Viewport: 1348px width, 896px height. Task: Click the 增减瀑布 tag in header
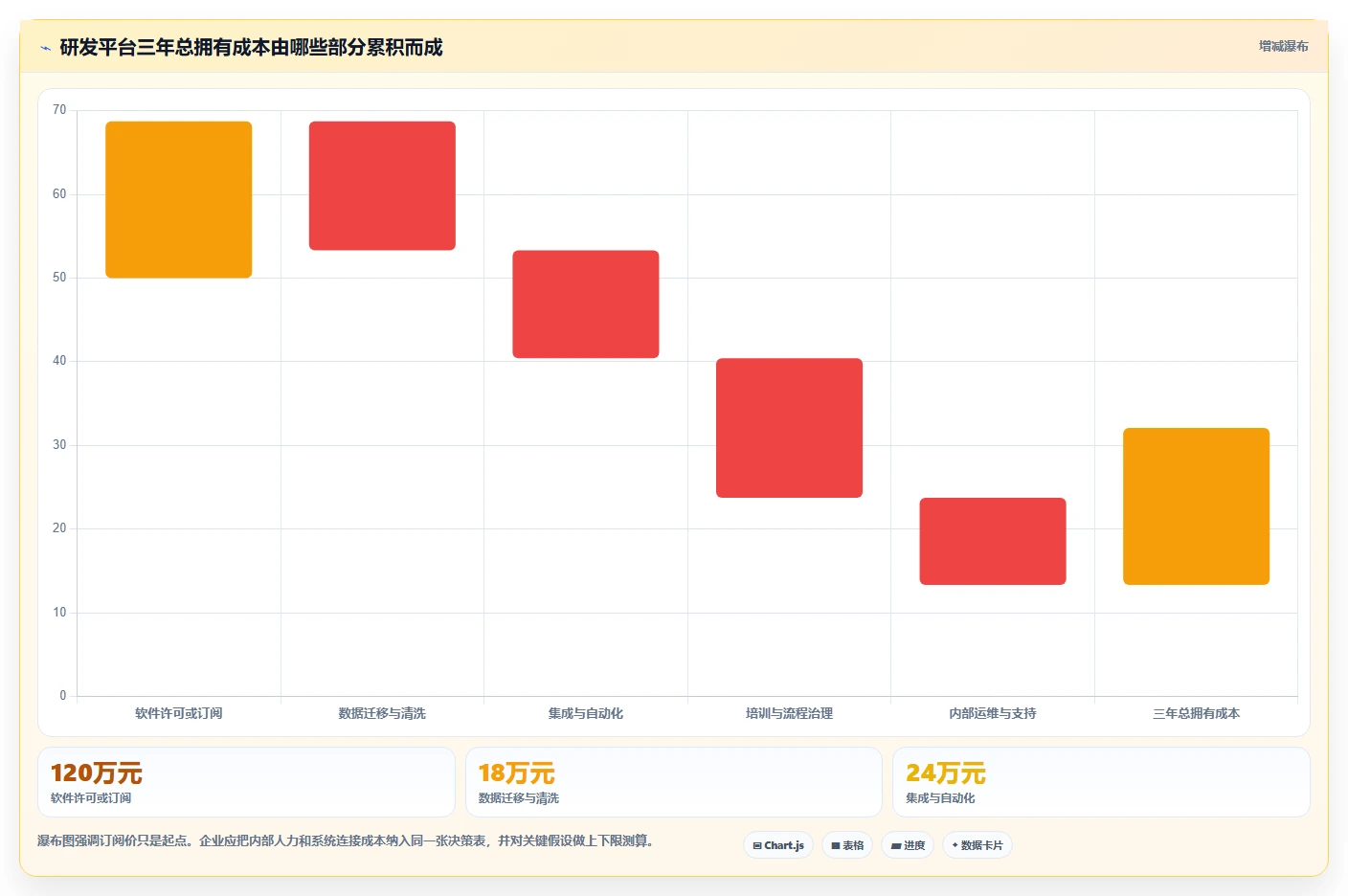point(1283,46)
